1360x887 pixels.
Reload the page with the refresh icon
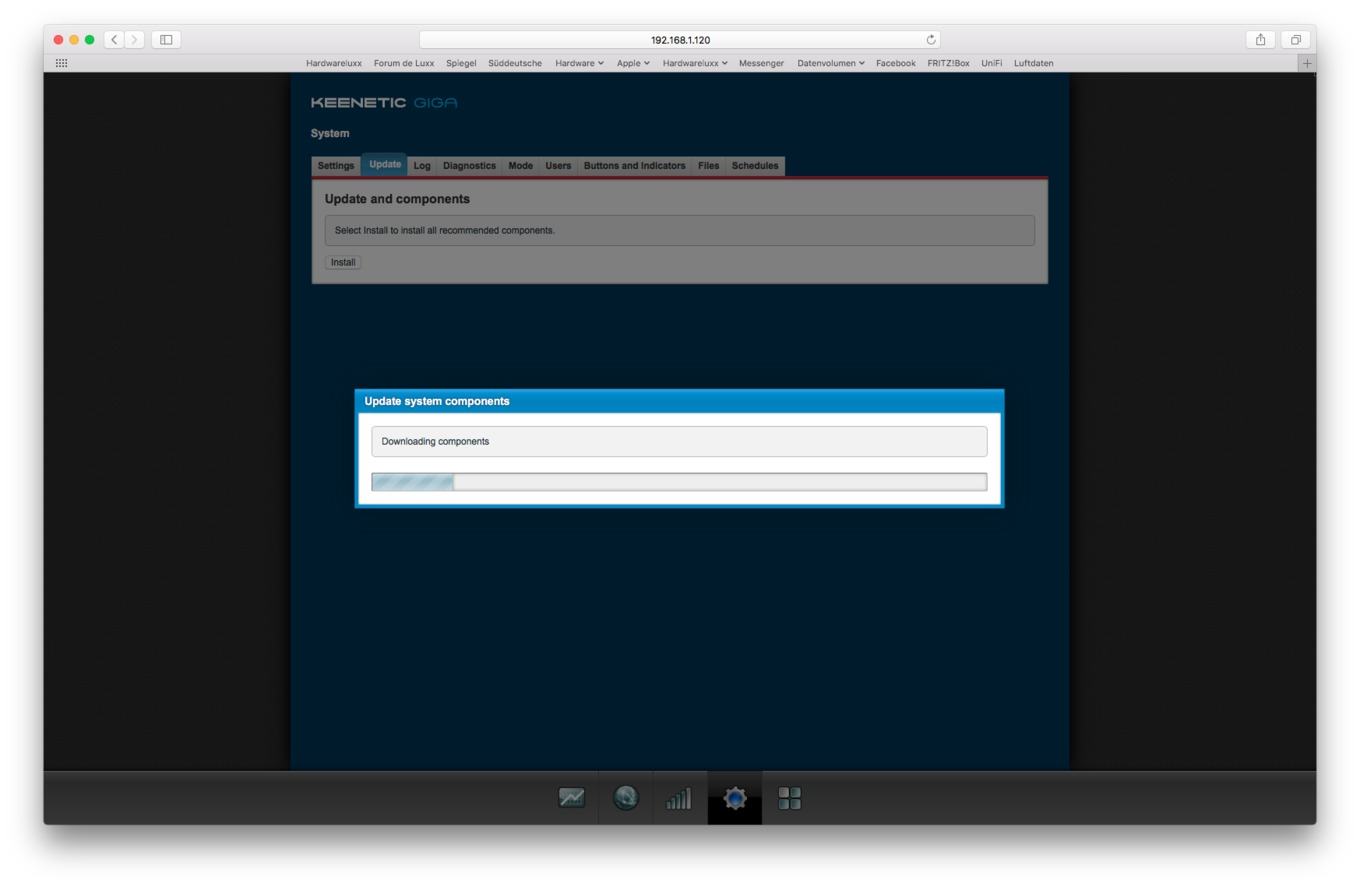pyautogui.click(x=931, y=40)
